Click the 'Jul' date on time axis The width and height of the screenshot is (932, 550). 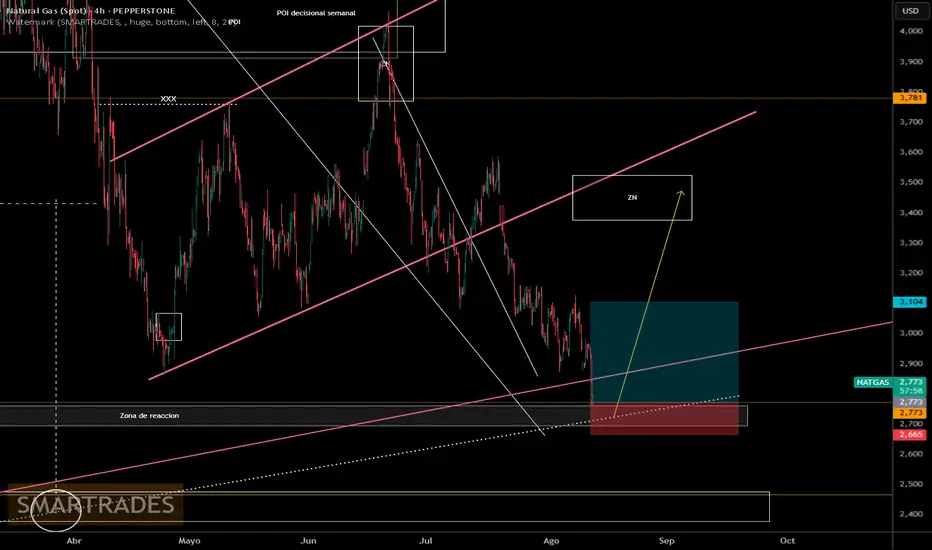(425, 540)
